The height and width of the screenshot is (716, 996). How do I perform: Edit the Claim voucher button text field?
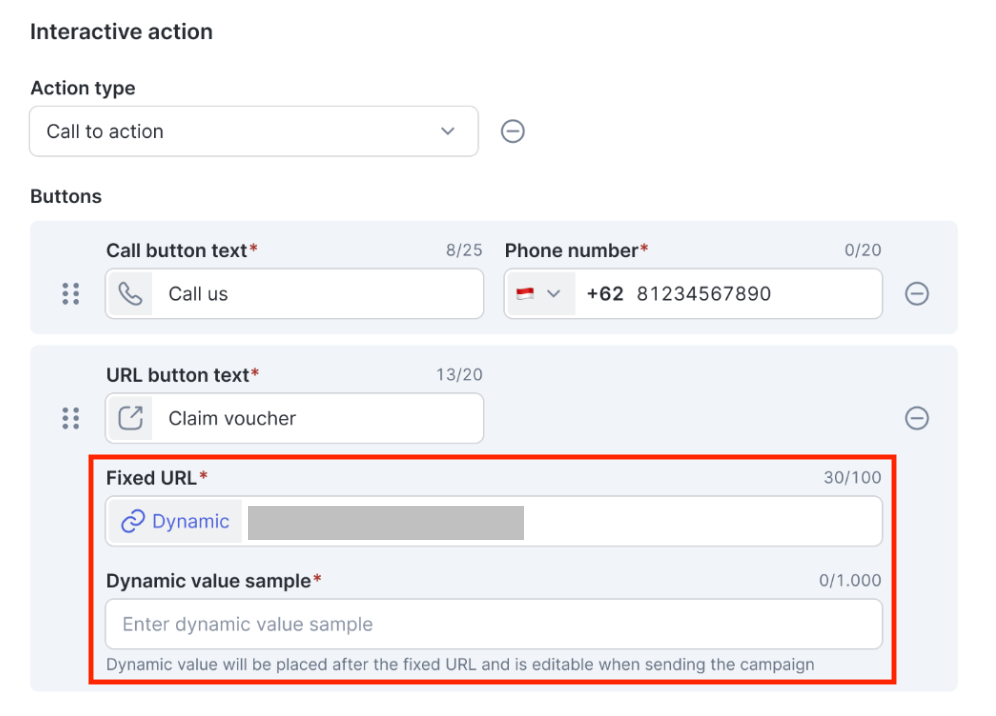click(315, 418)
